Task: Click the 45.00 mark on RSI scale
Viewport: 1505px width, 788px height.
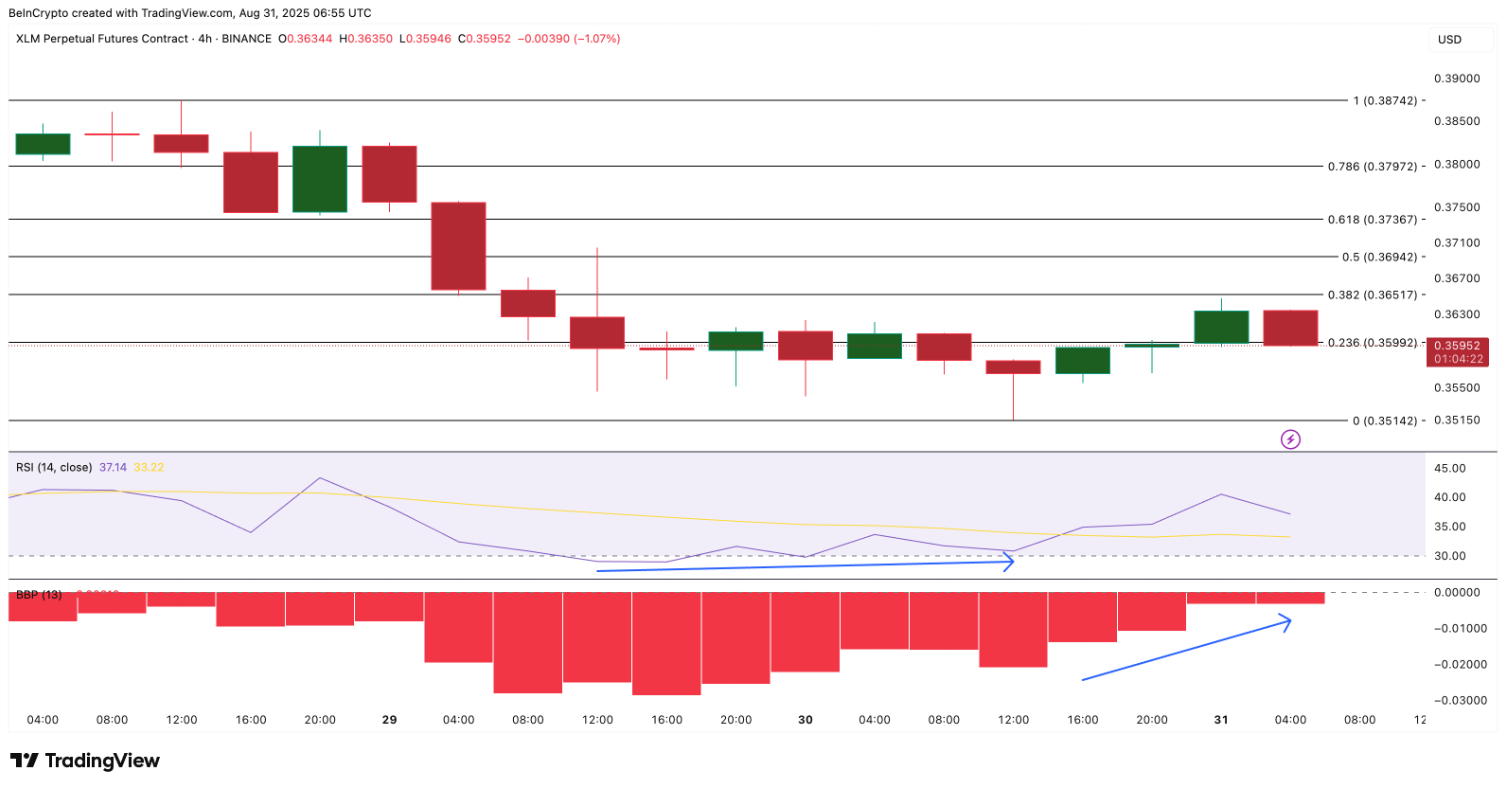Action: [x=1451, y=467]
